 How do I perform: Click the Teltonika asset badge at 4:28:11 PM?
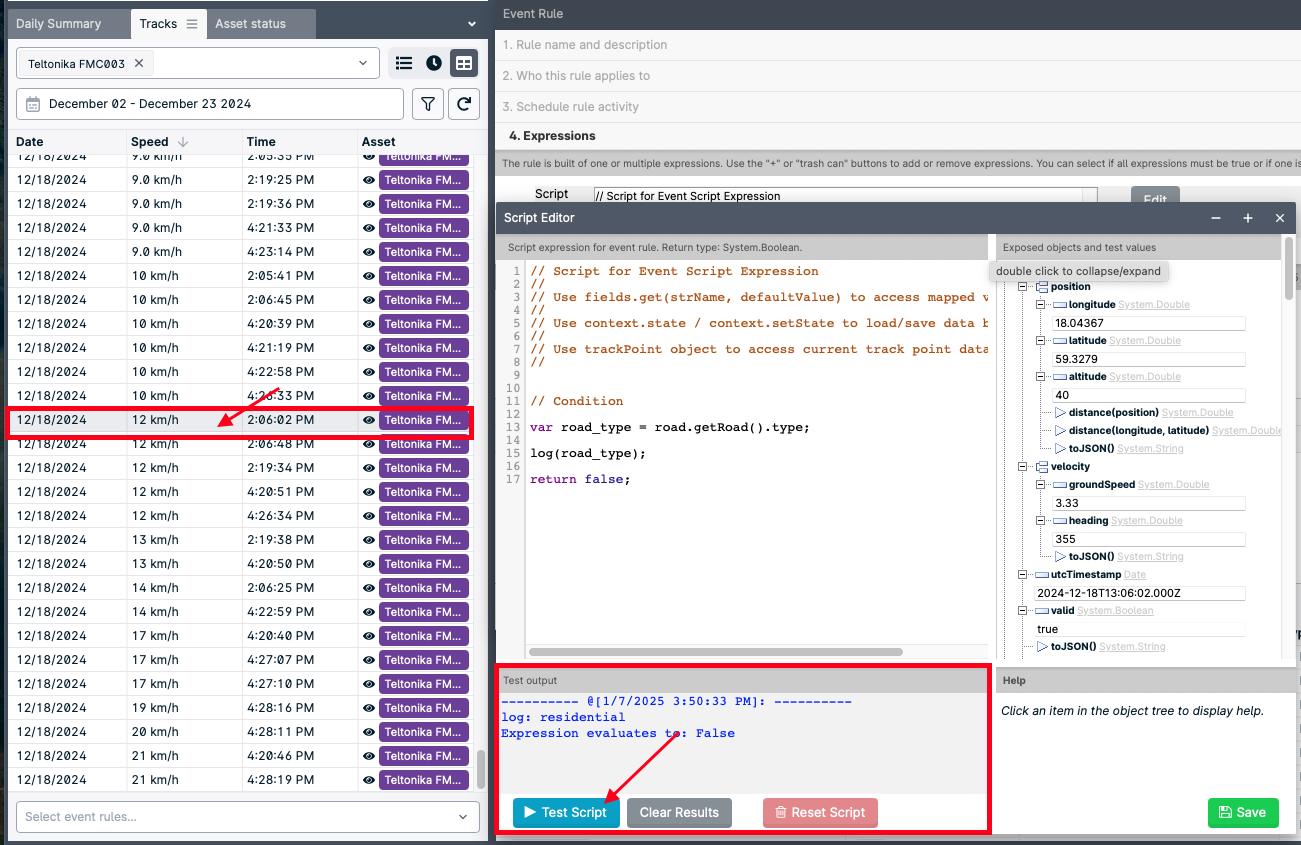click(x=424, y=732)
